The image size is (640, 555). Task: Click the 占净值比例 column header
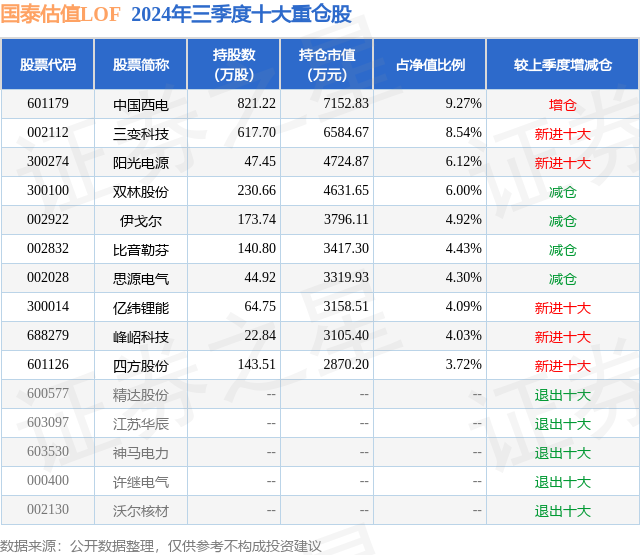[x=430, y=64]
